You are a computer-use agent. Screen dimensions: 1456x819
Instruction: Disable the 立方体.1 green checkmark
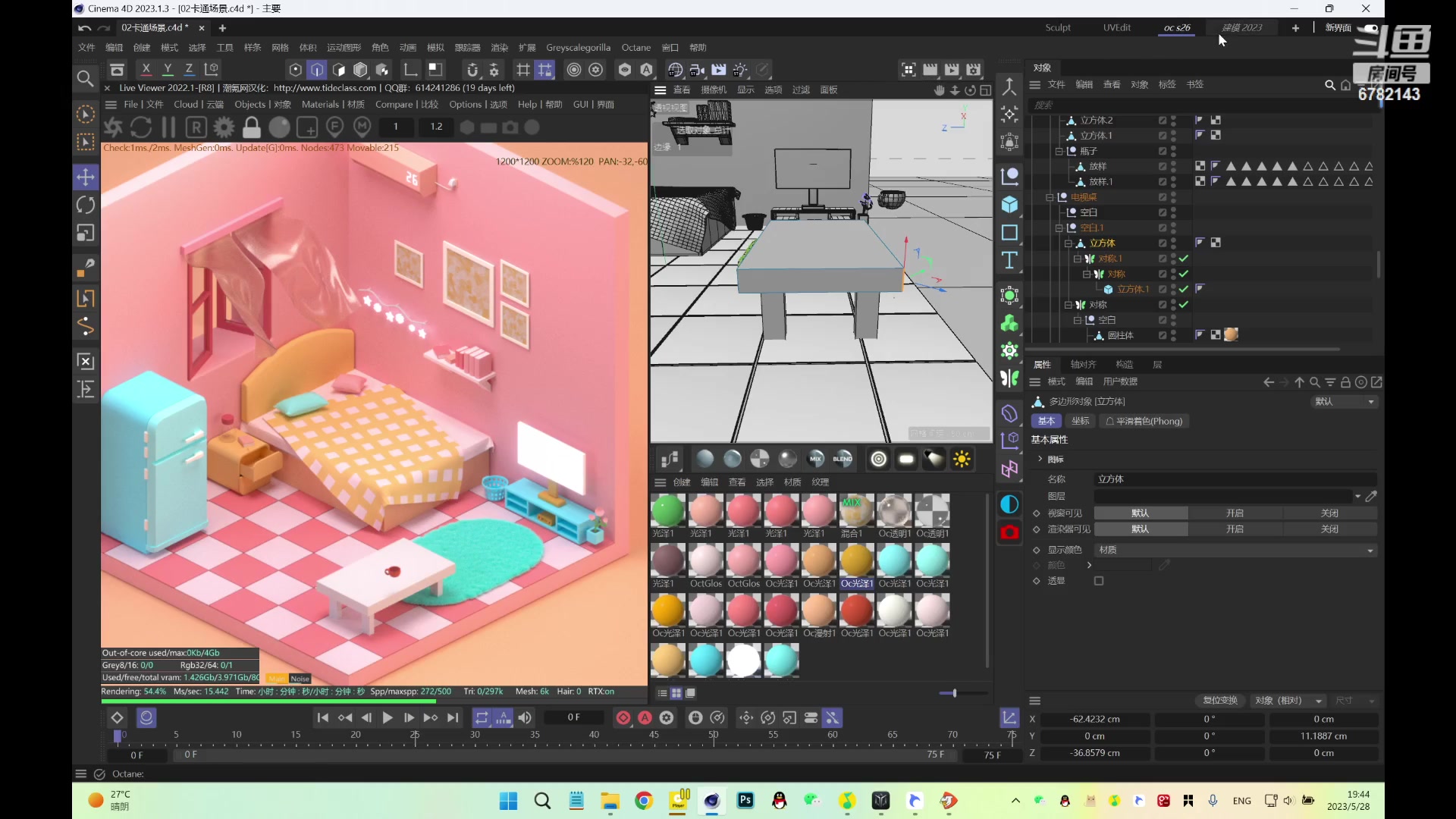[x=1184, y=289]
